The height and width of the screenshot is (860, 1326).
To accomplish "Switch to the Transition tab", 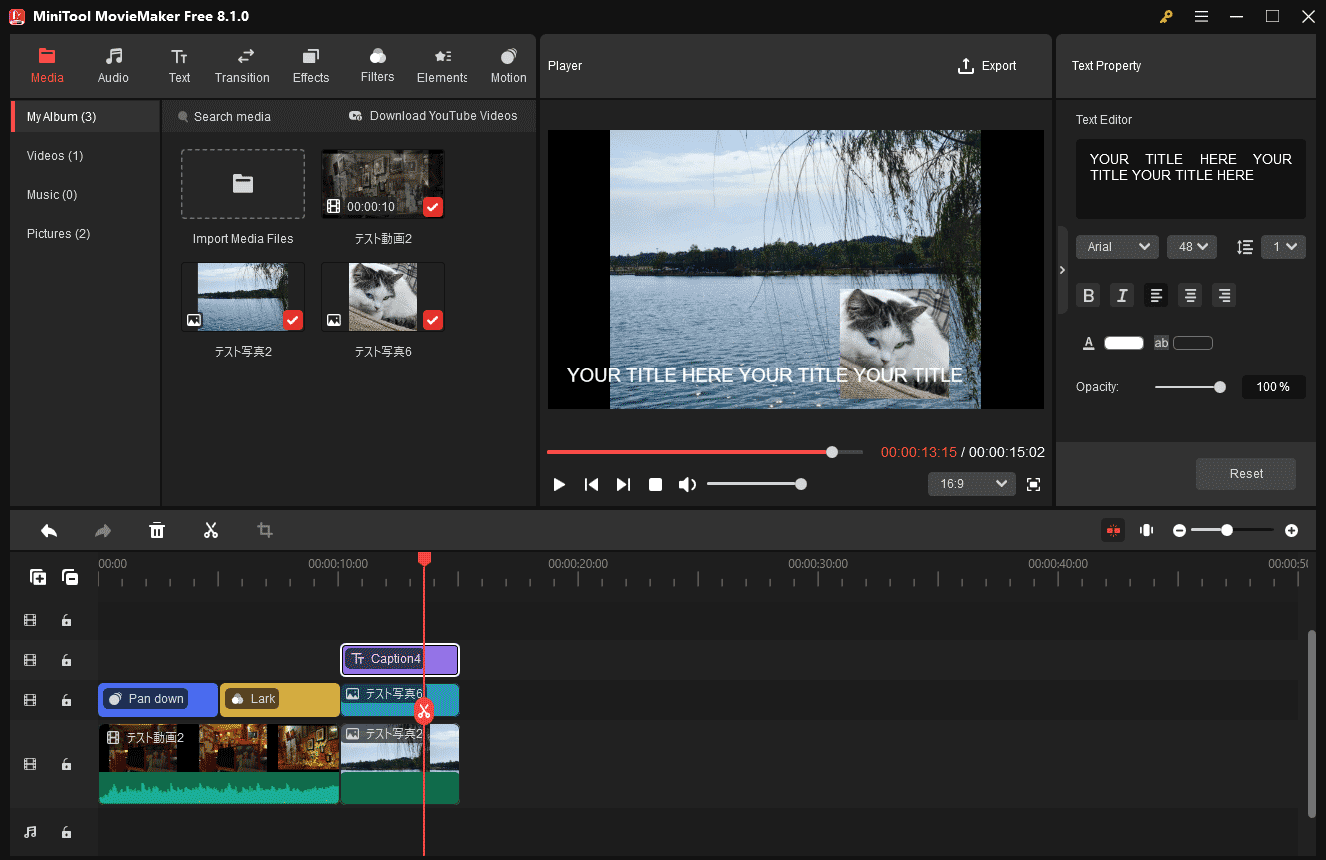I will pyautogui.click(x=242, y=66).
